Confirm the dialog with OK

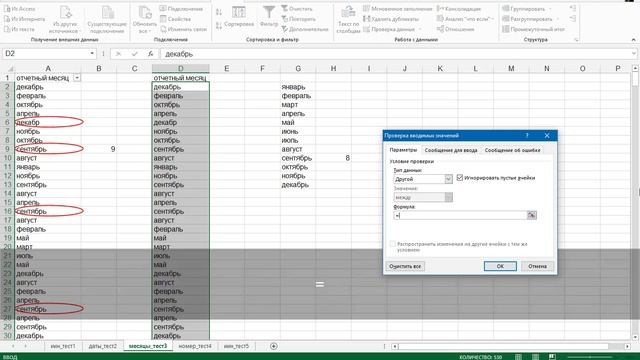tap(500, 266)
